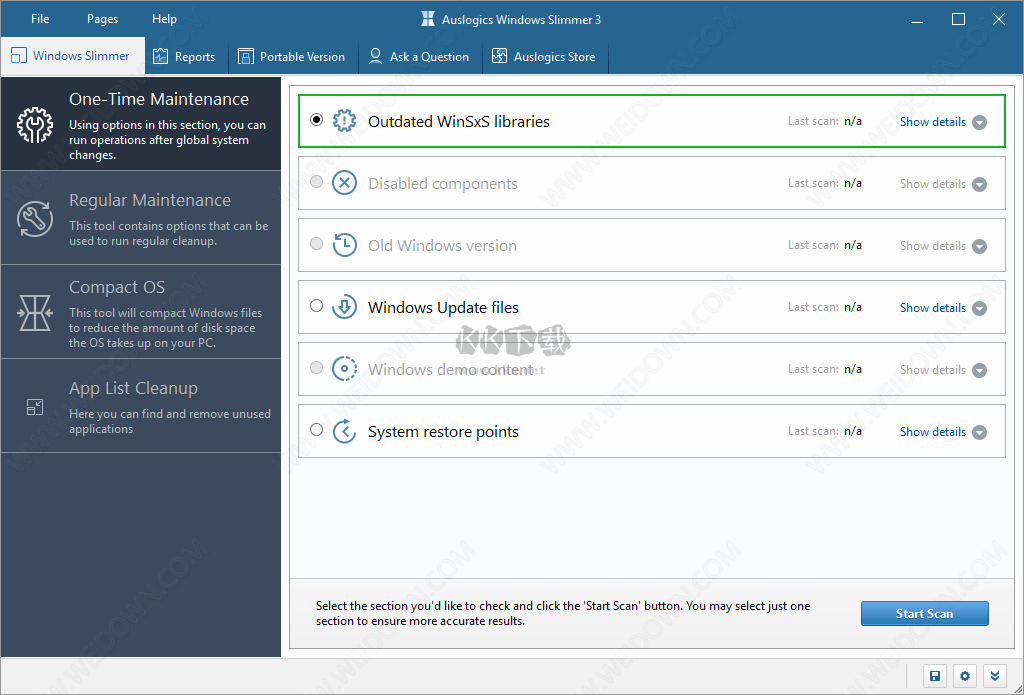The image size is (1024, 695).
Task: Click the Start Scan button
Action: [924, 613]
